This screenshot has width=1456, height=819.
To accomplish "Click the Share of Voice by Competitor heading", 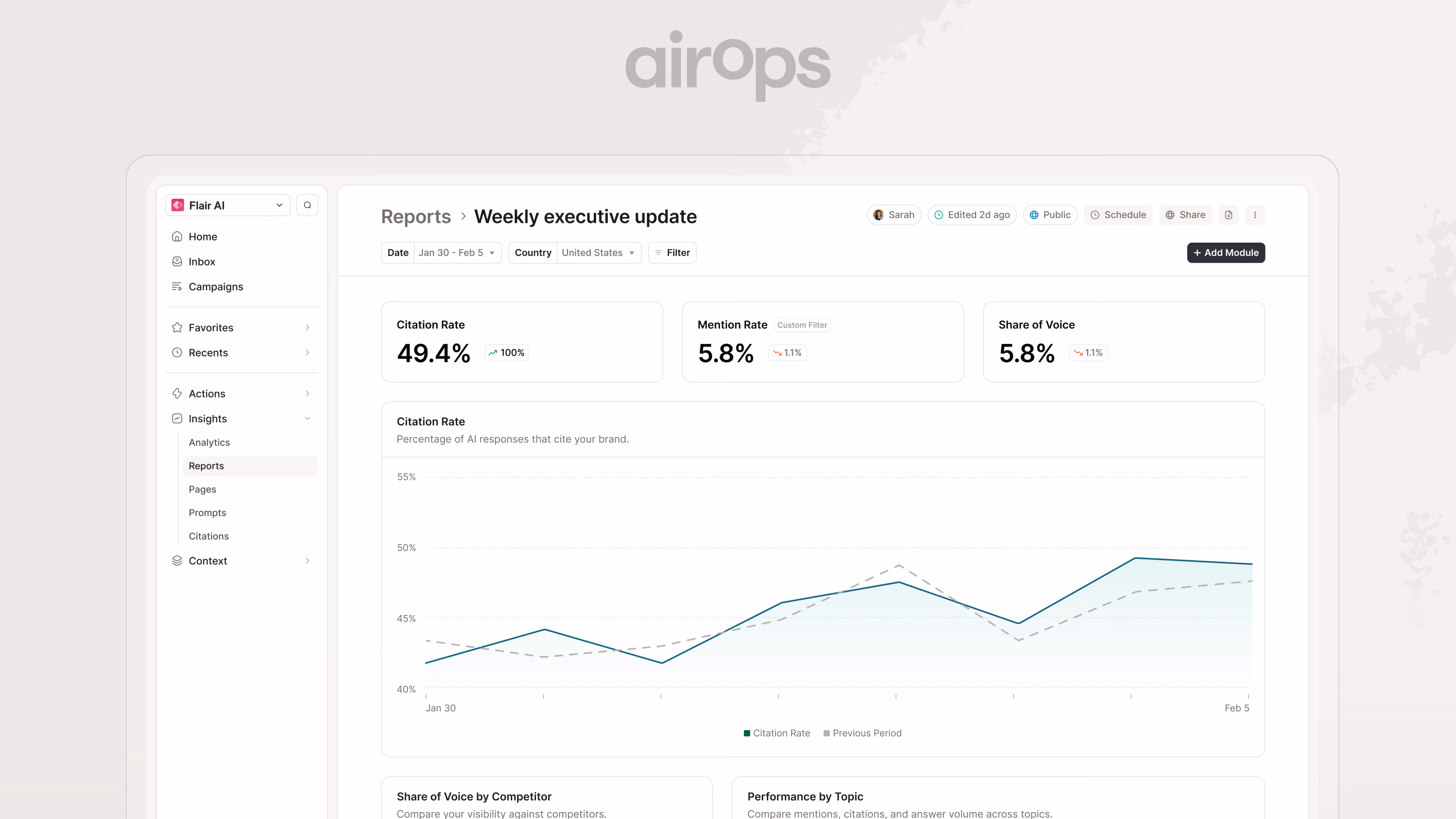I will click(474, 796).
